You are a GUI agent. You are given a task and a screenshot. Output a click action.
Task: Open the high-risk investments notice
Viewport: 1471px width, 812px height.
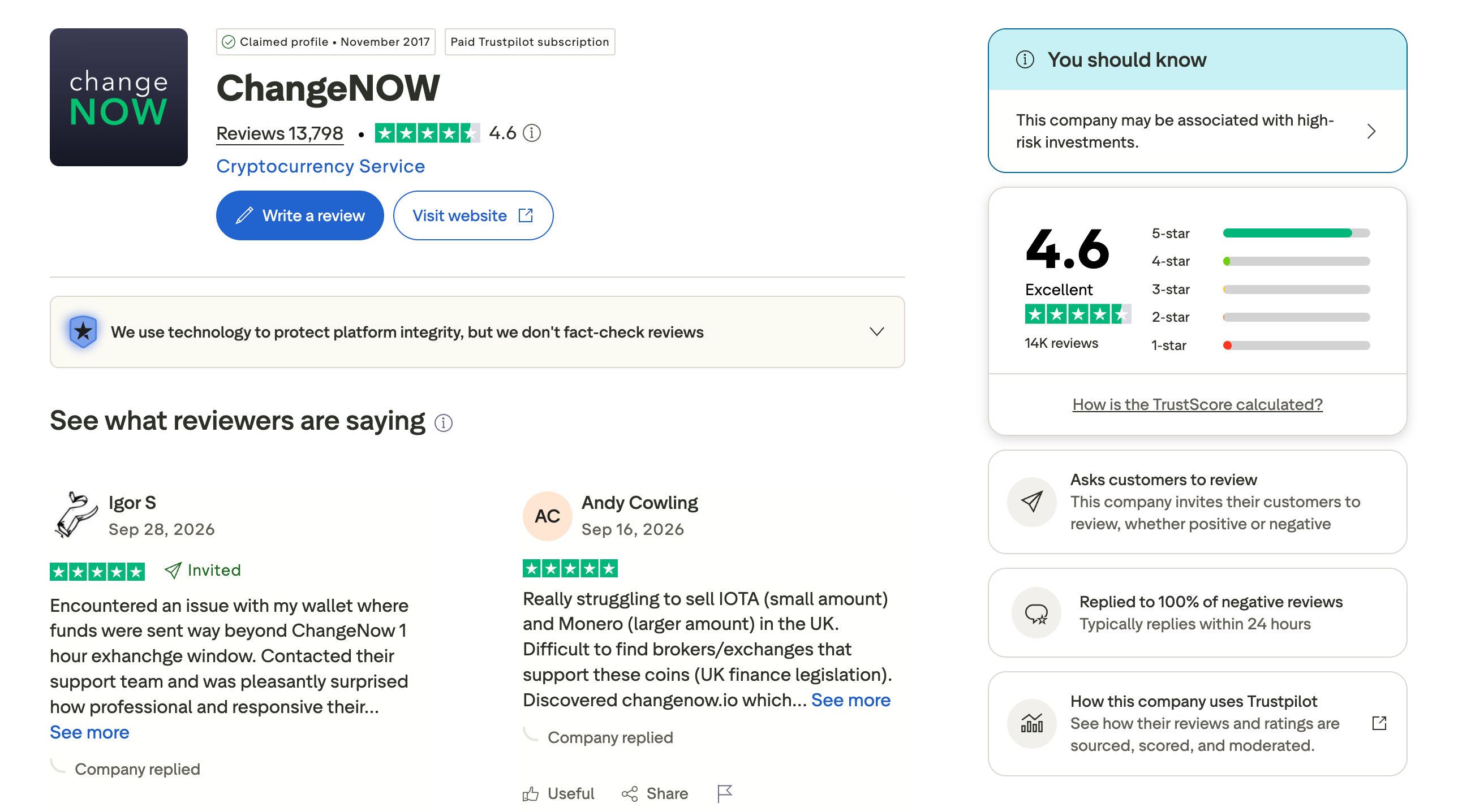(x=1197, y=131)
